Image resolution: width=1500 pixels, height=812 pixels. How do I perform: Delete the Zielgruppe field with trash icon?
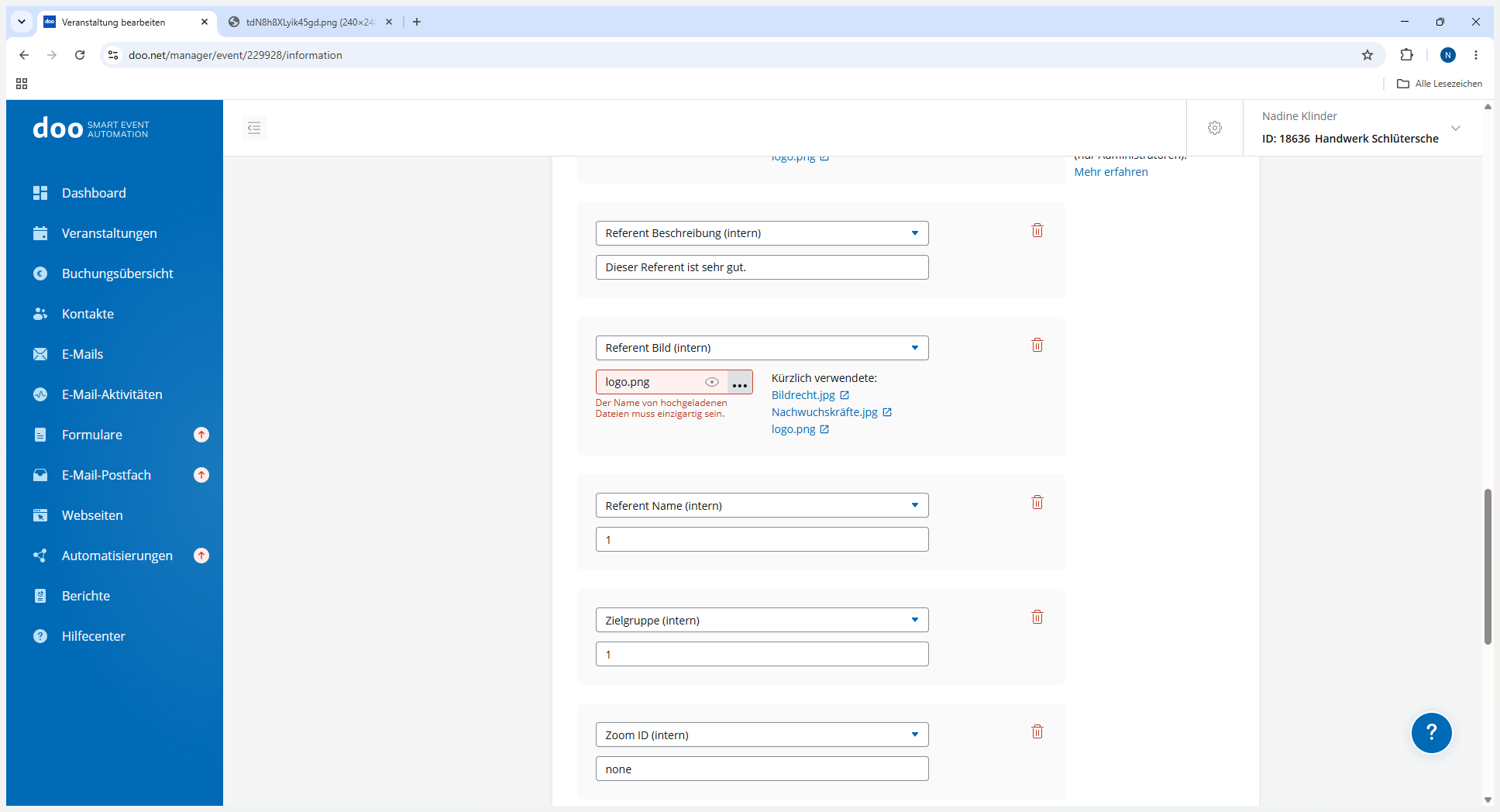(1037, 617)
